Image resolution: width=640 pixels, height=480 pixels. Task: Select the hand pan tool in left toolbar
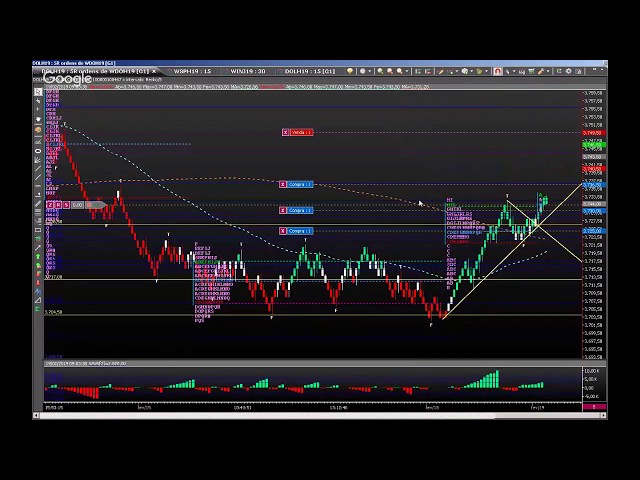pos(38,119)
